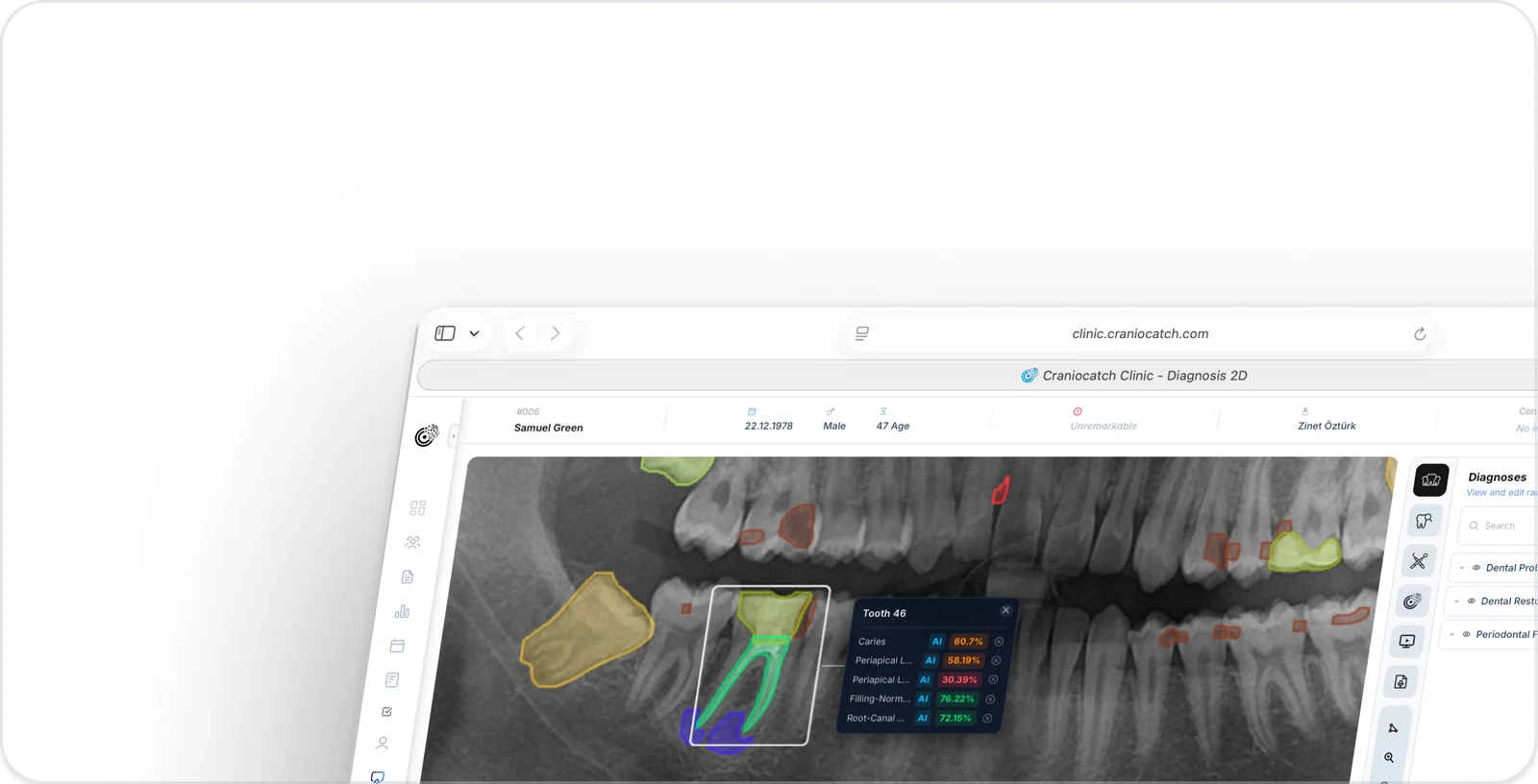Click the white tooth 46 bounding box
This screenshot has width=1538, height=784.
click(758, 665)
